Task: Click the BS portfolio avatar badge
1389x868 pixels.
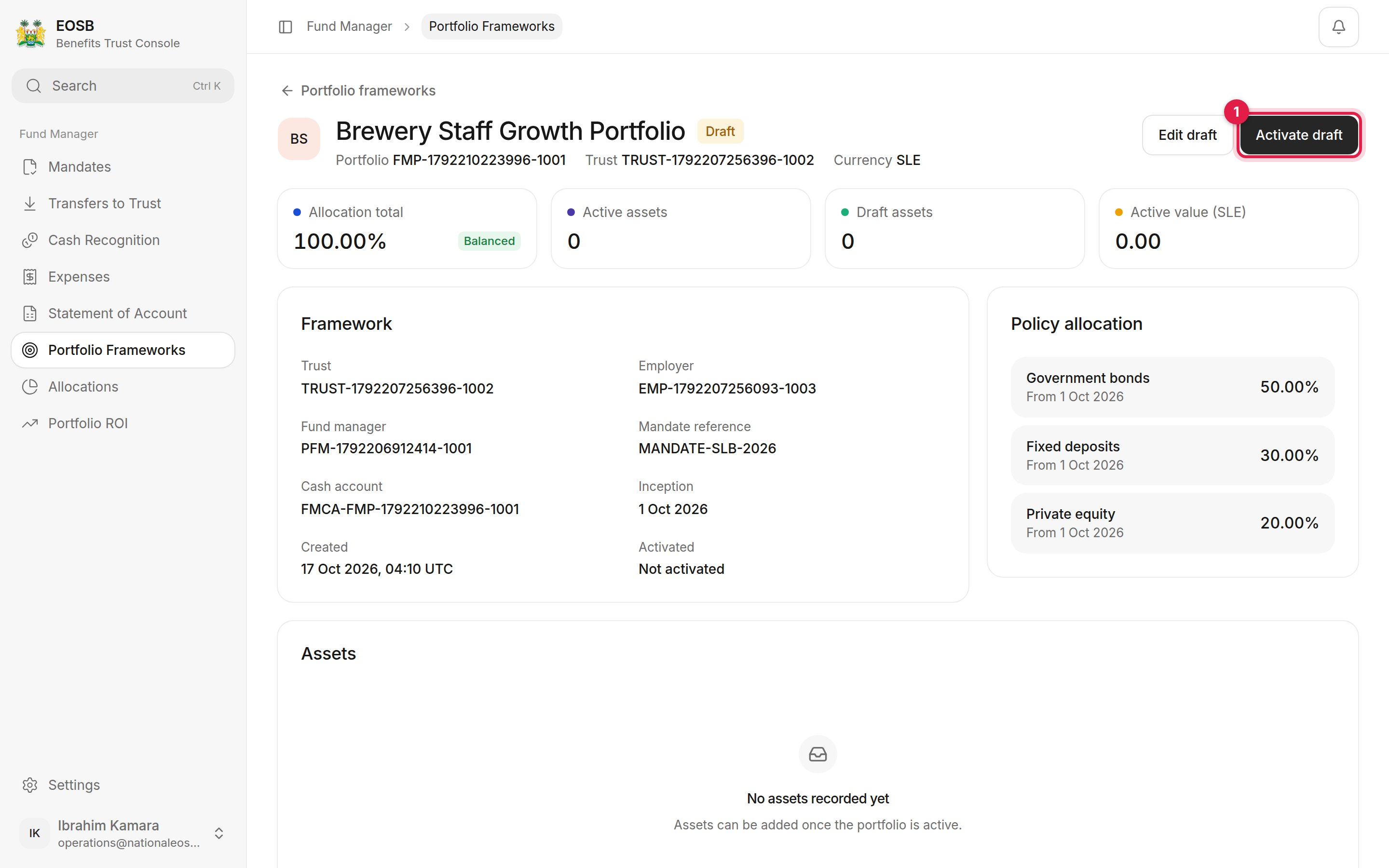Action: tap(299, 139)
